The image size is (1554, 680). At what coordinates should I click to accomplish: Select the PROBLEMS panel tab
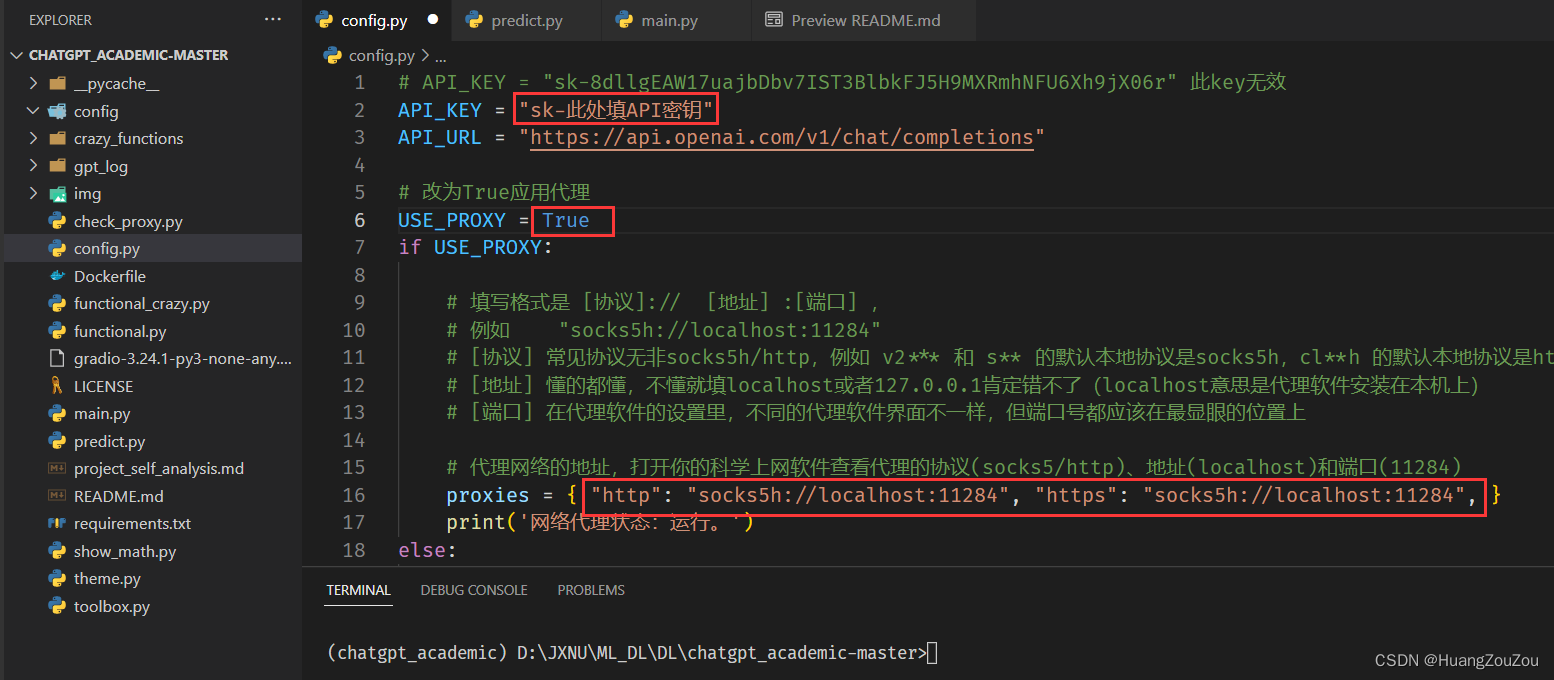tap(591, 590)
